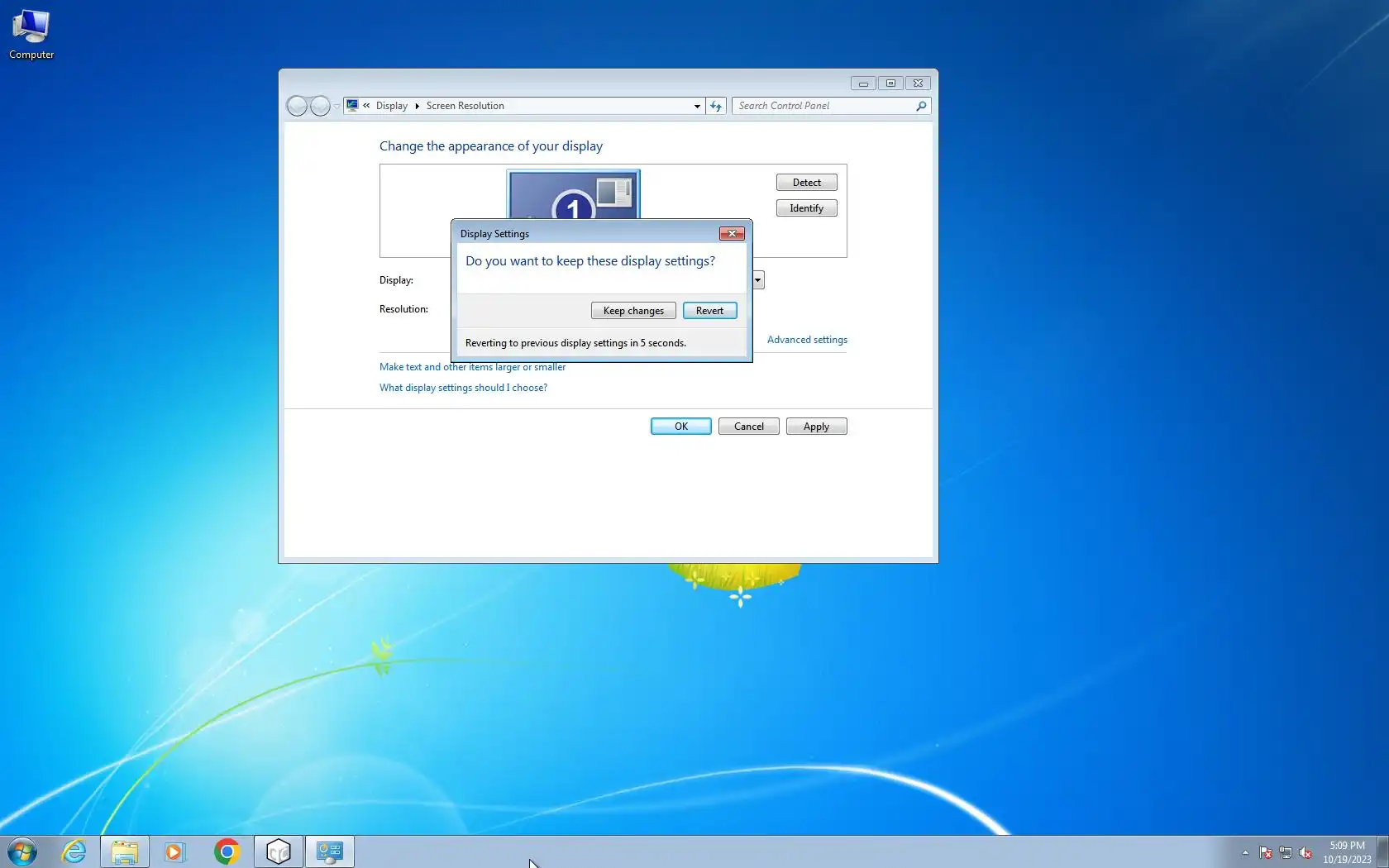Open the white box app in taskbar
Screen dimensions: 1389x868
point(279,851)
